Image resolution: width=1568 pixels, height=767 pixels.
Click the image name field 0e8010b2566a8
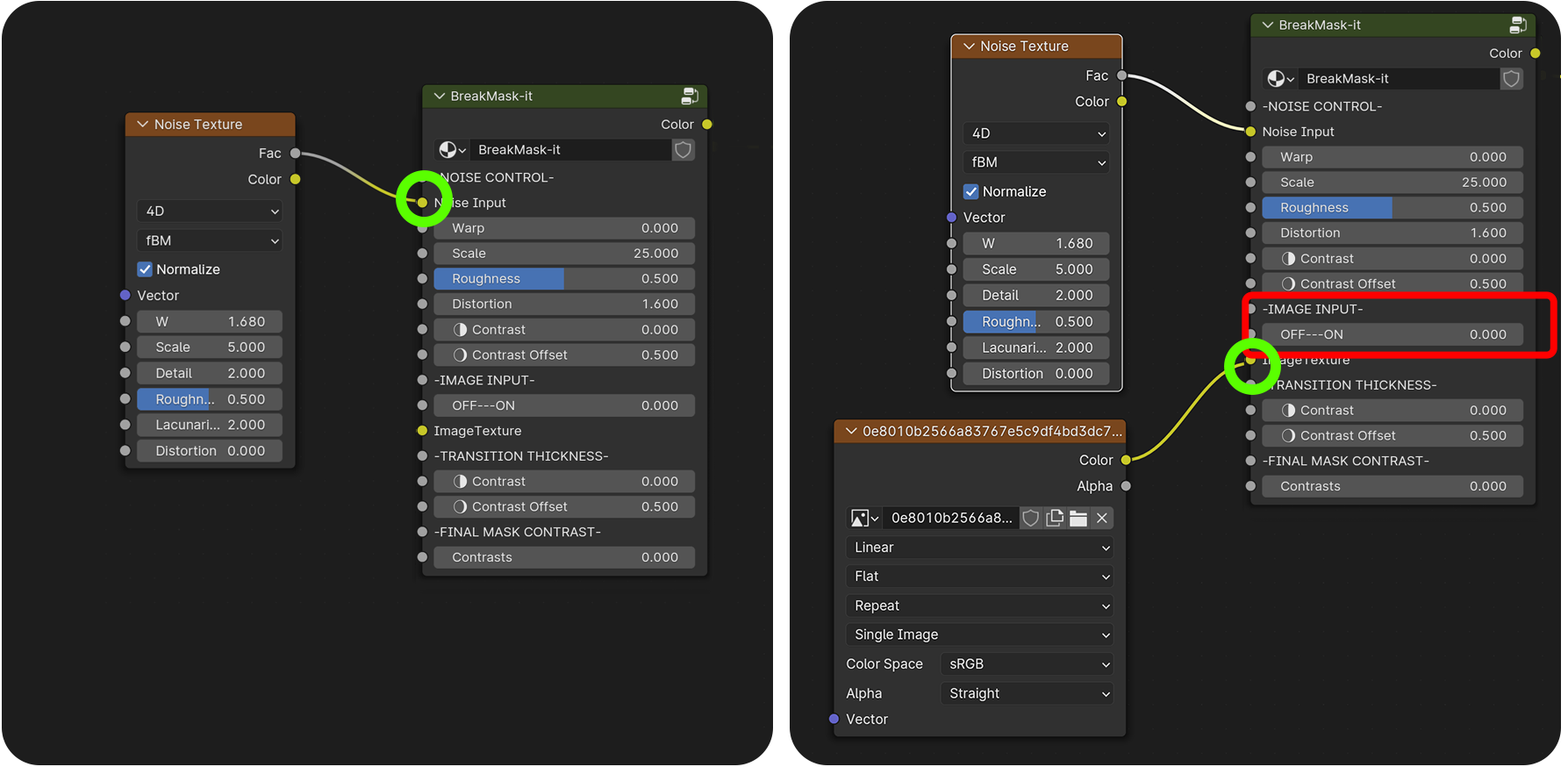950,518
